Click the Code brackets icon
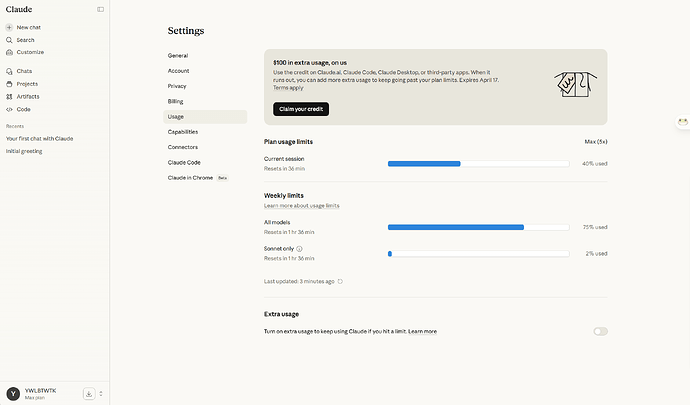This screenshot has height=405, width=690. point(9,109)
